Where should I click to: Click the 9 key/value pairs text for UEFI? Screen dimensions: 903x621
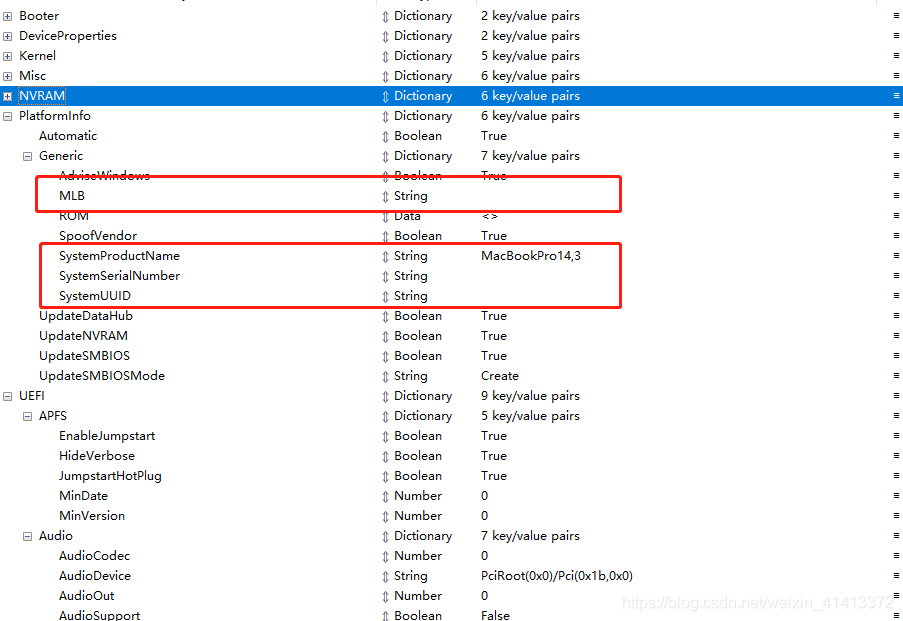click(x=530, y=396)
